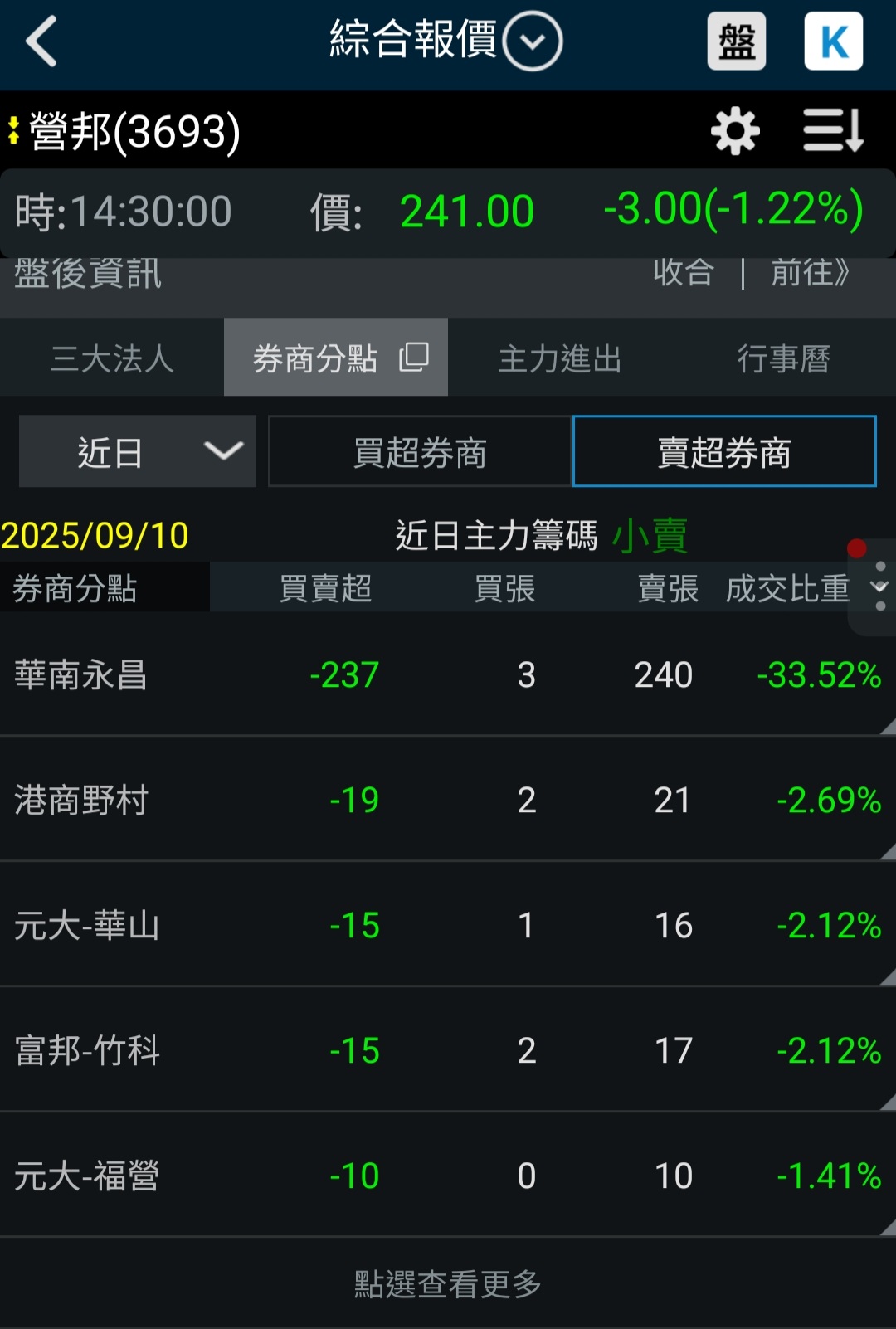Tap the 前往》 link
This screenshot has height=1329, width=896.
click(x=811, y=272)
